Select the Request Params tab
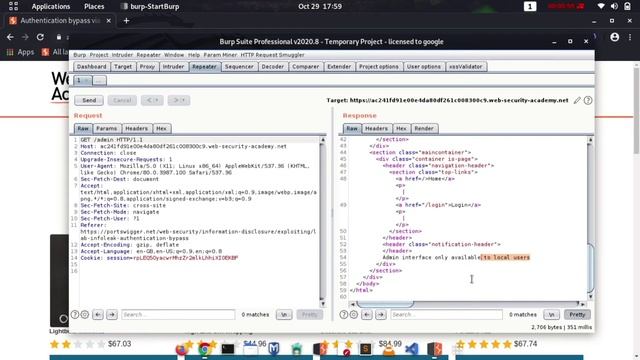 tap(107, 129)
